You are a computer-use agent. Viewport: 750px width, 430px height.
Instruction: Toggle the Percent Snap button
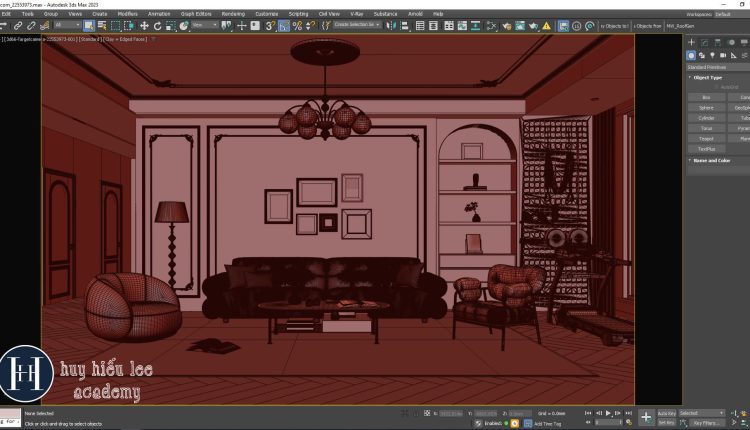click(x=297, y=25)
